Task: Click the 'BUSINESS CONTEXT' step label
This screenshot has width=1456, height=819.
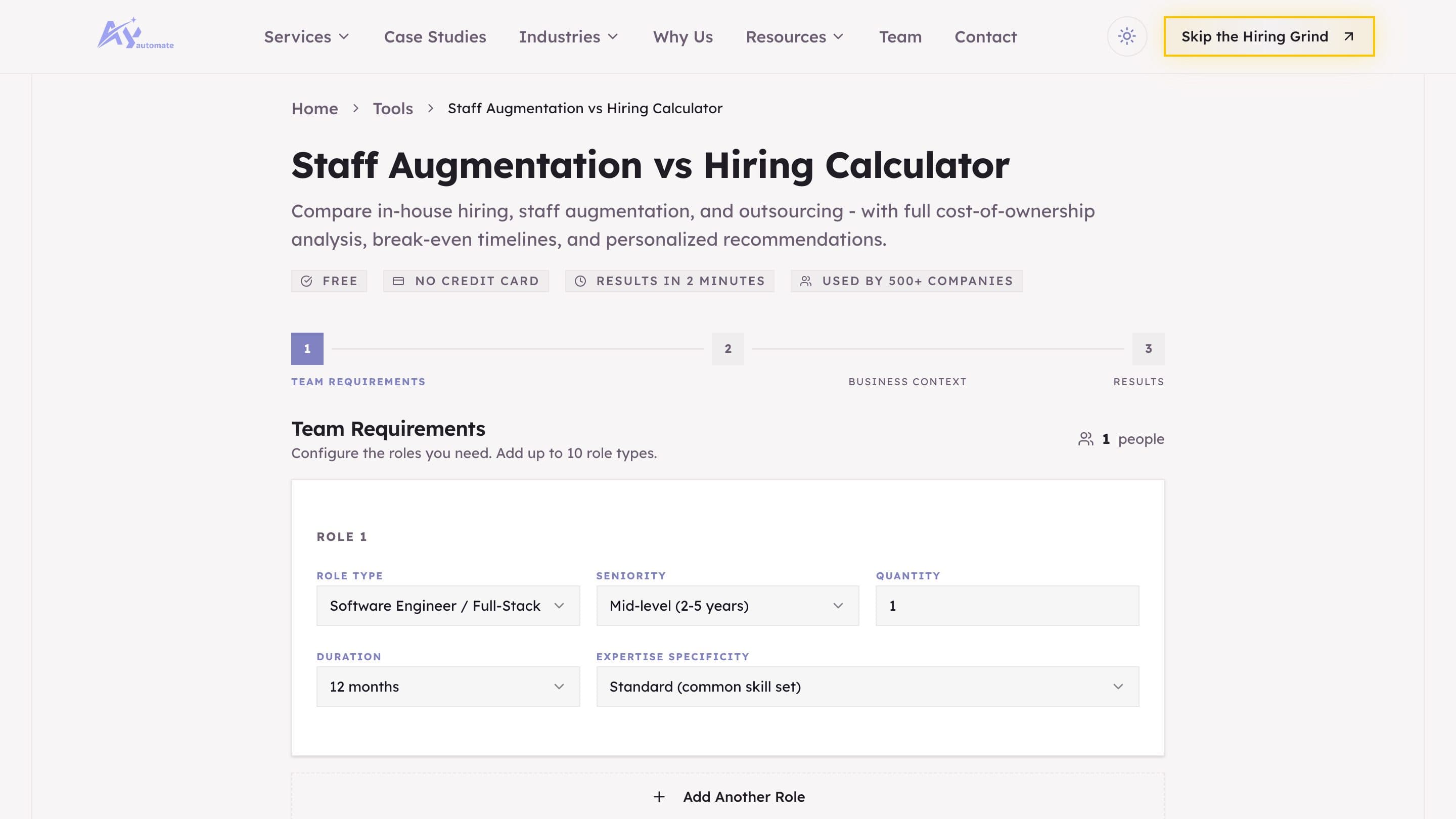Action: pos(907,382)
